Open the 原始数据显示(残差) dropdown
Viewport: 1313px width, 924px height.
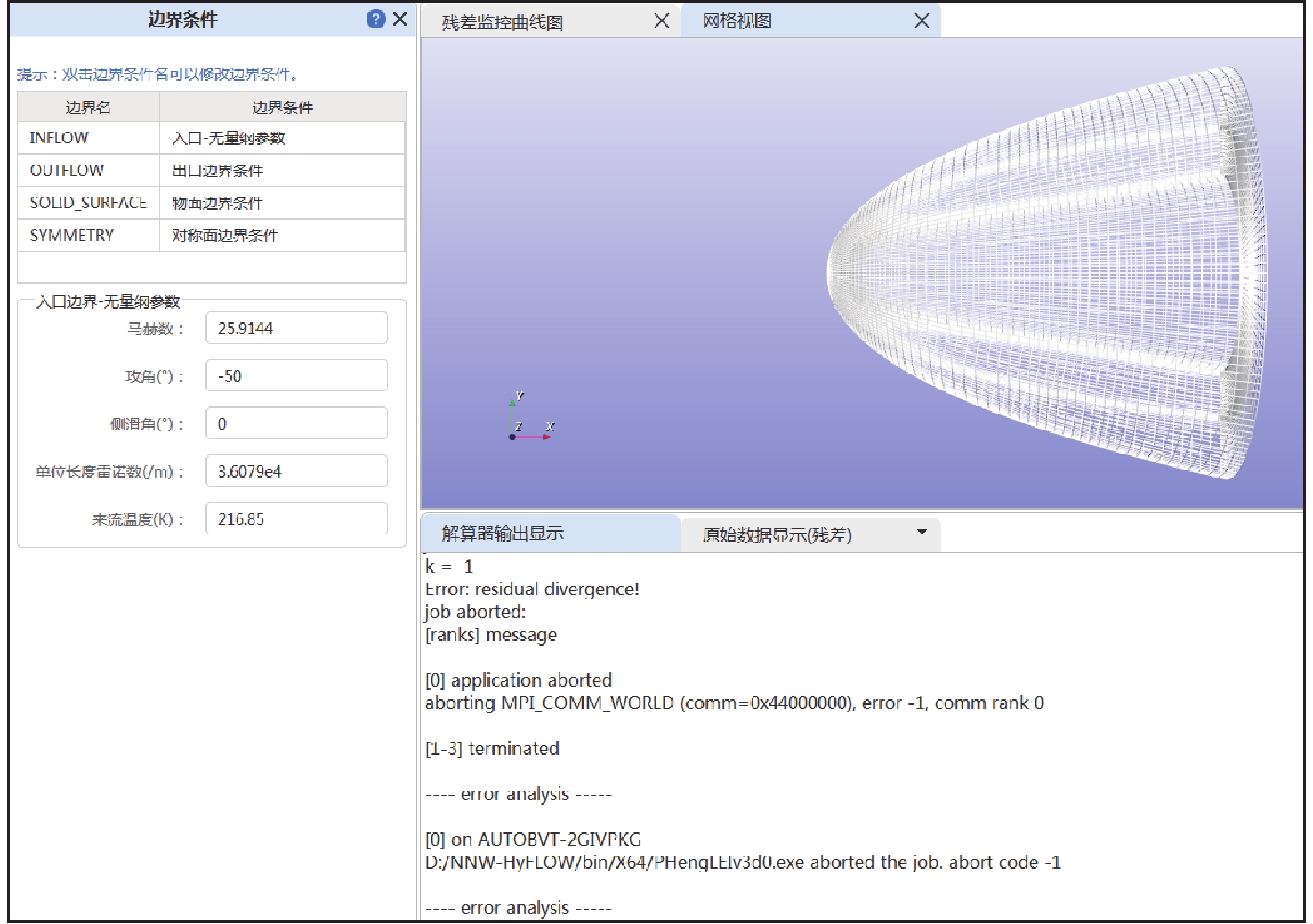click(x=921, y=533)
